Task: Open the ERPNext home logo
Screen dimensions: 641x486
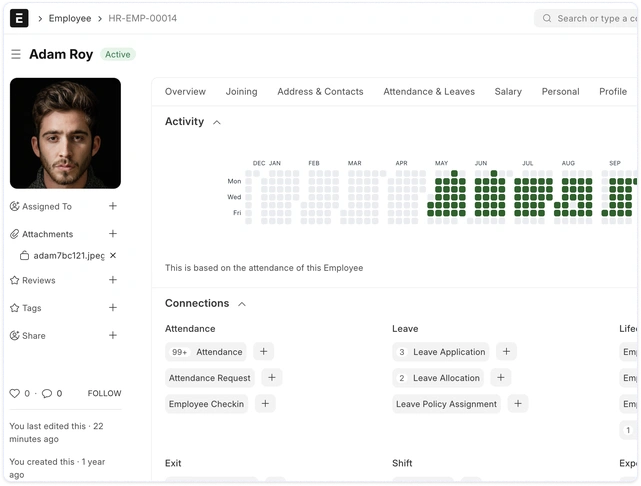Action: click(x=19, y=18)
